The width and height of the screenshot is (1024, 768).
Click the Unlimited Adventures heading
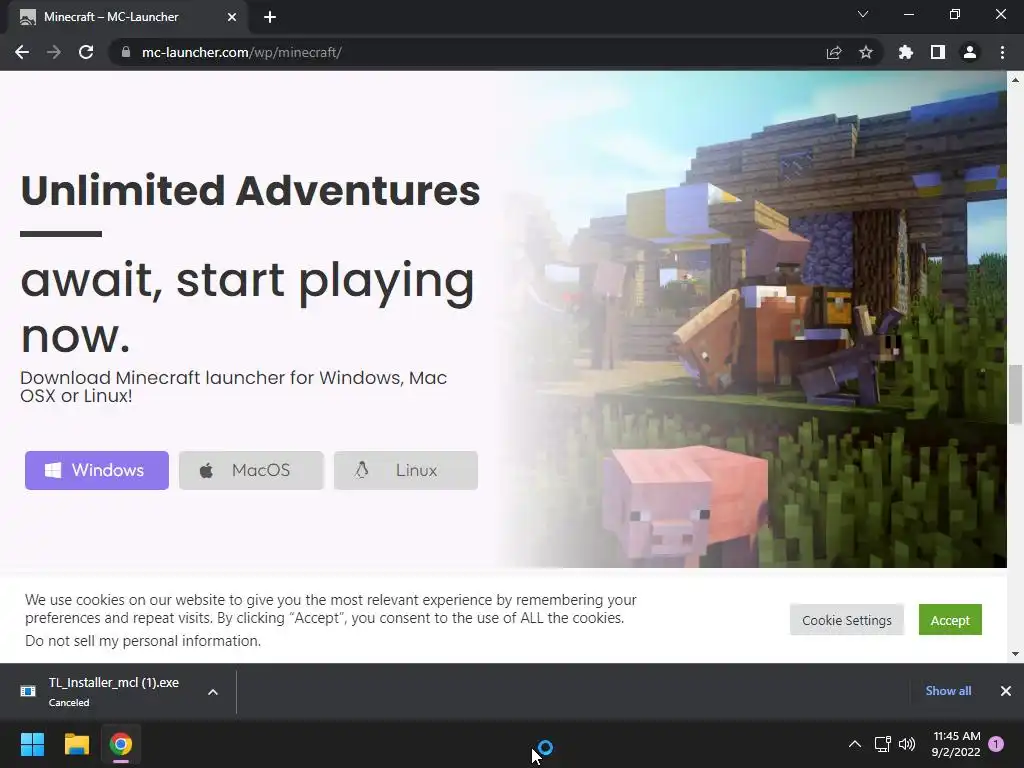(x=250, y=191)
